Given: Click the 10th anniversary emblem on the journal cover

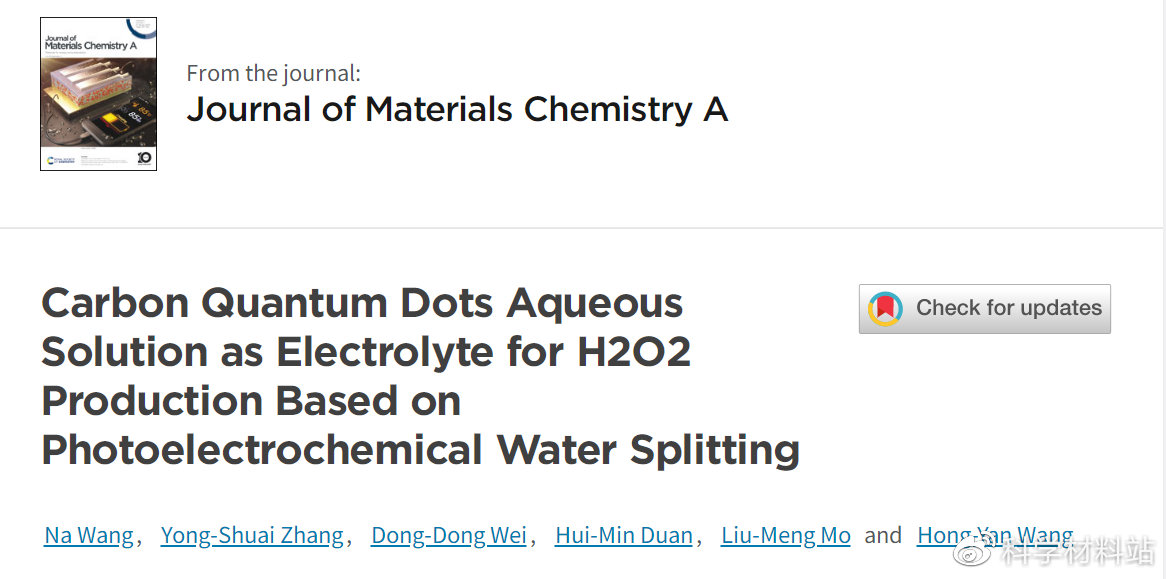Looking at the screenshot, I should (x=145, y=157).
